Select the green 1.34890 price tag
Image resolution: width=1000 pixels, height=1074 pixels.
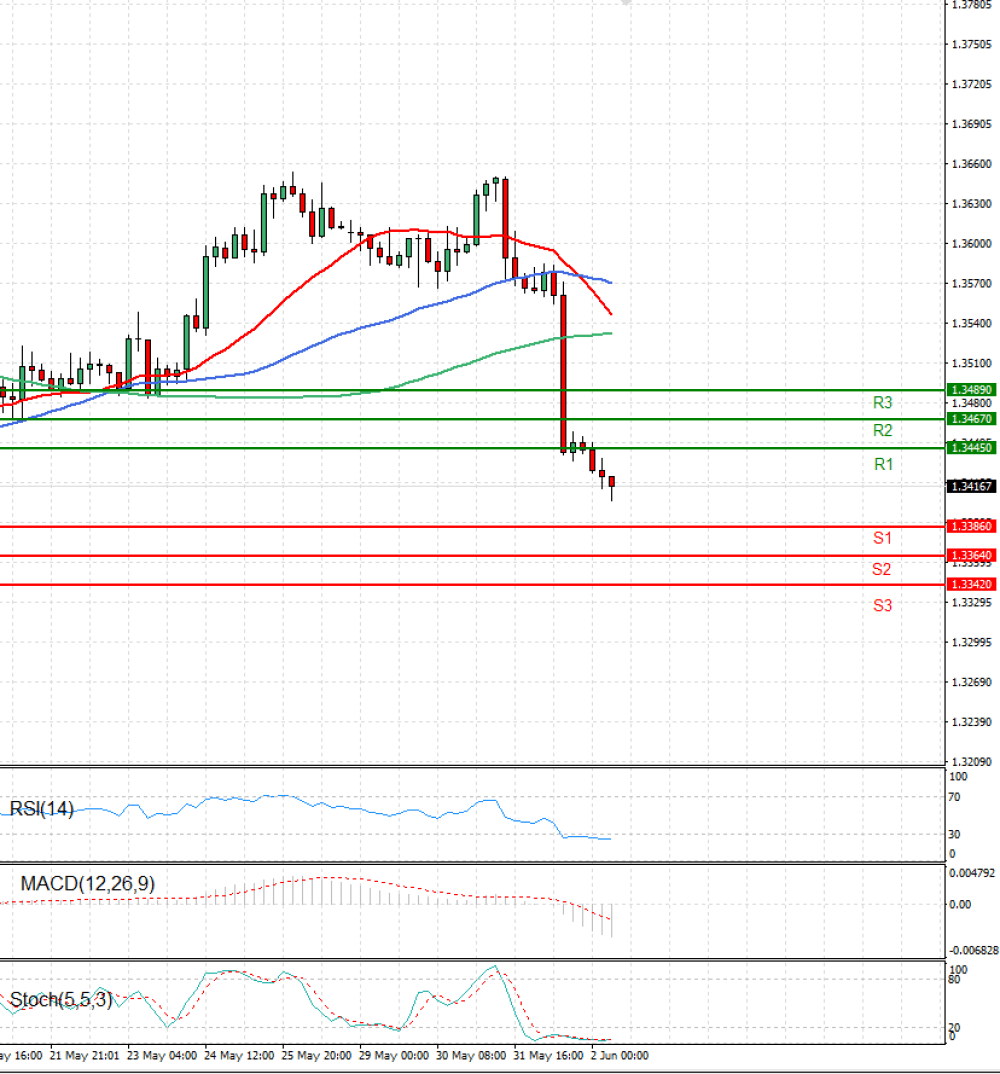pyautogui.click(x=972, y=390)
